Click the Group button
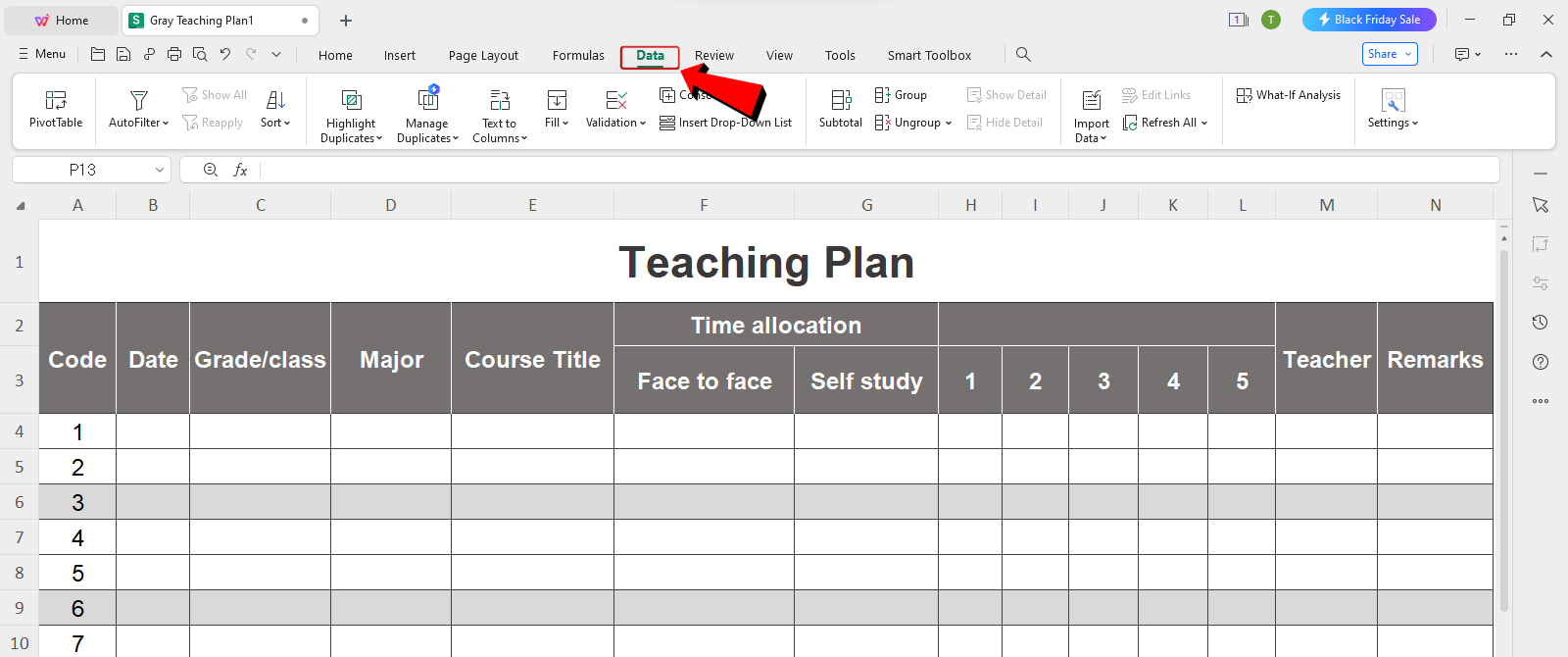 point(901,95)
